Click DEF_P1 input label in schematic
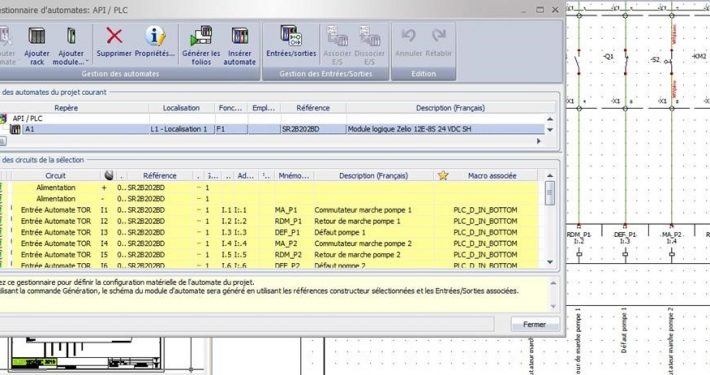The image size is (710, 375). tap(625, 235)
